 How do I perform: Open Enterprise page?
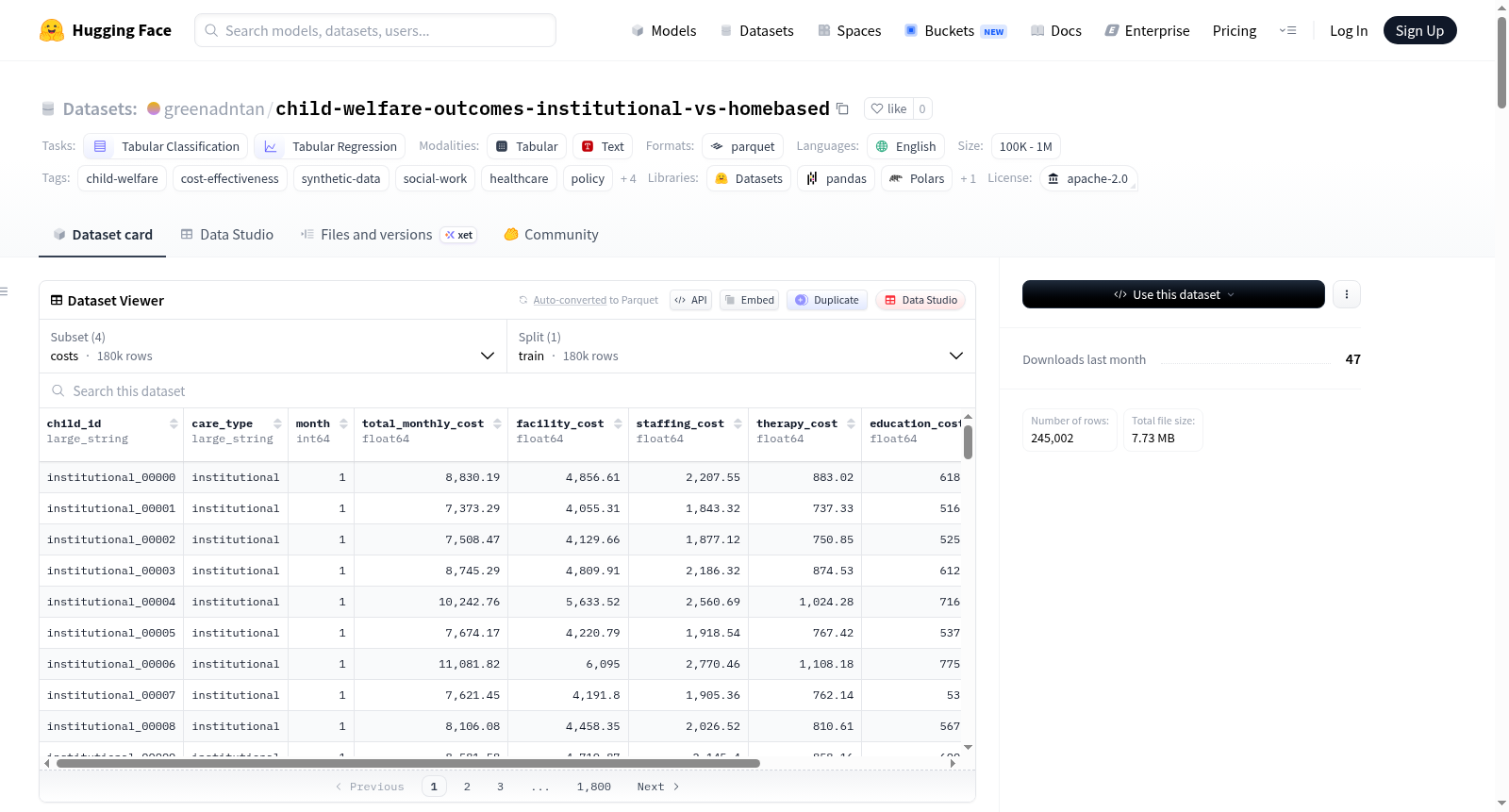tap(1147, 31)
